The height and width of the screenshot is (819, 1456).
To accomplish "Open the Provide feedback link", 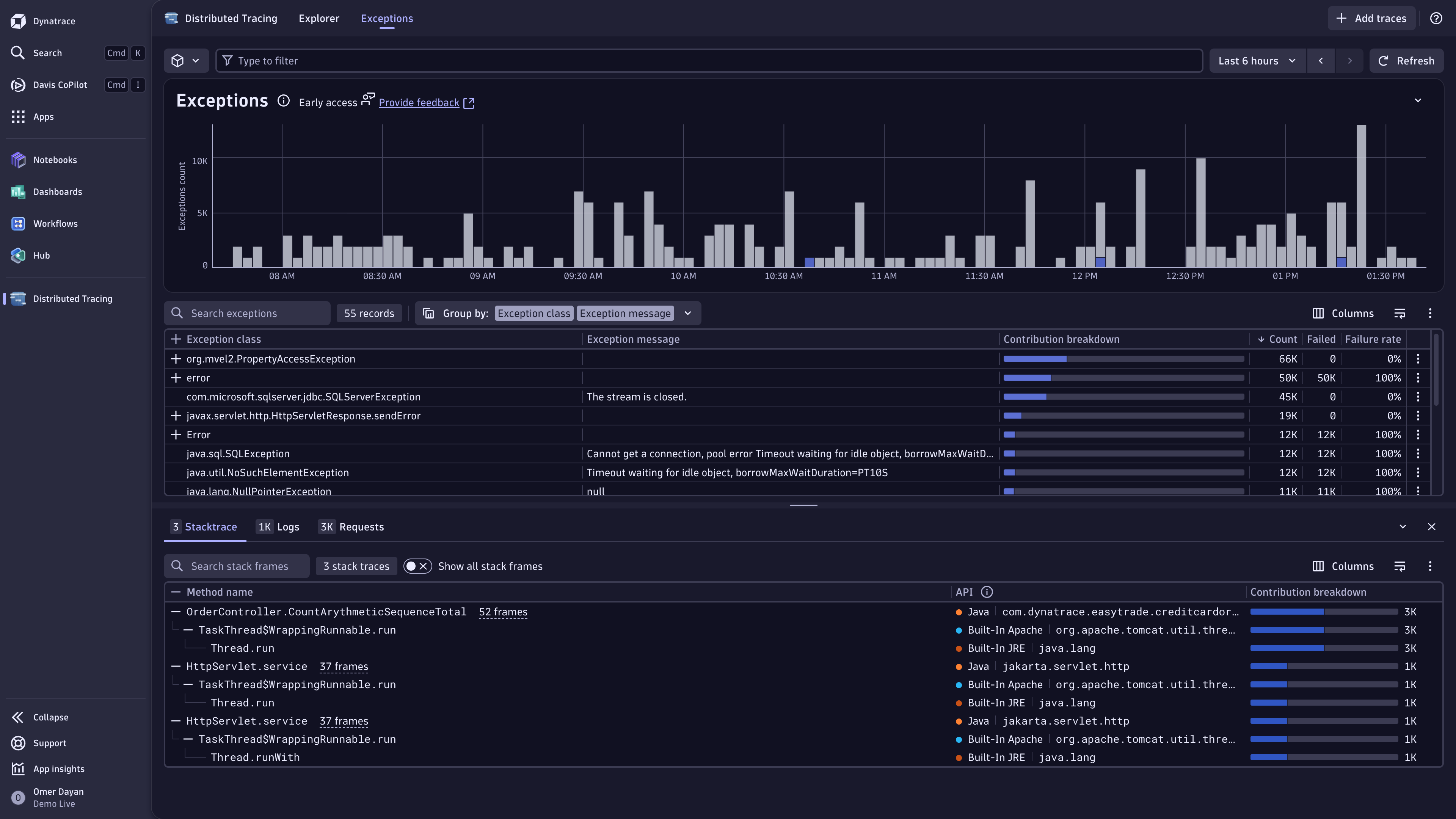I will pos(419,103).
